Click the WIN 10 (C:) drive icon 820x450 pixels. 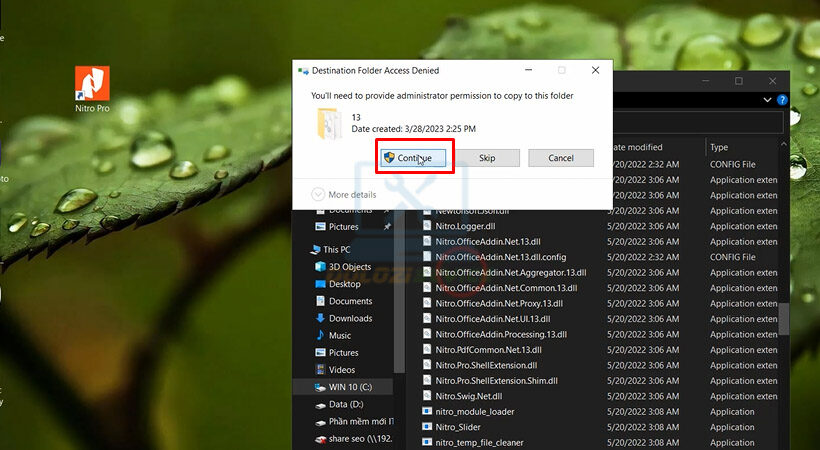(x=320, y=388)
